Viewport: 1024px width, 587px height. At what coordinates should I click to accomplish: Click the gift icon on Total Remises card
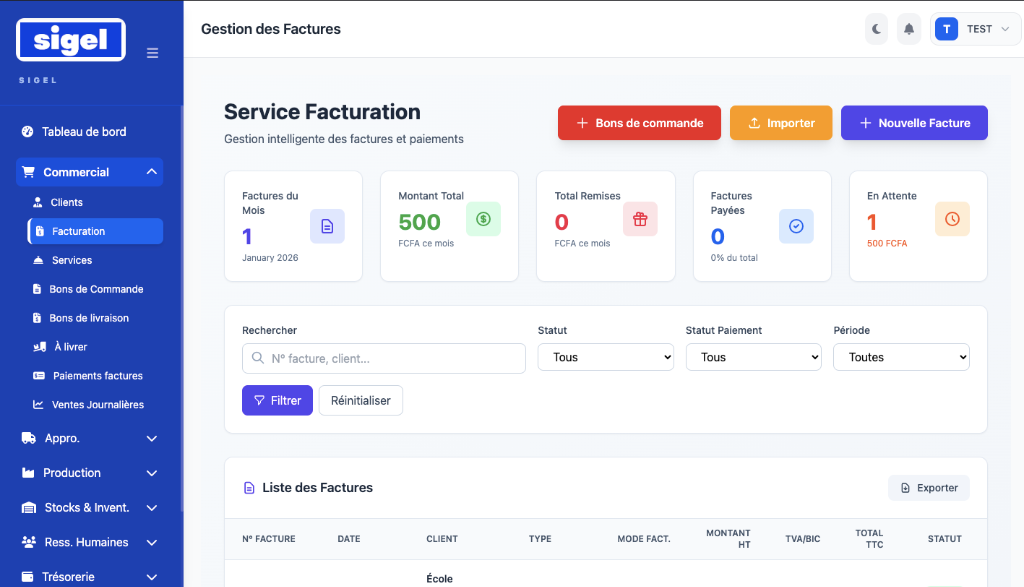640,219
